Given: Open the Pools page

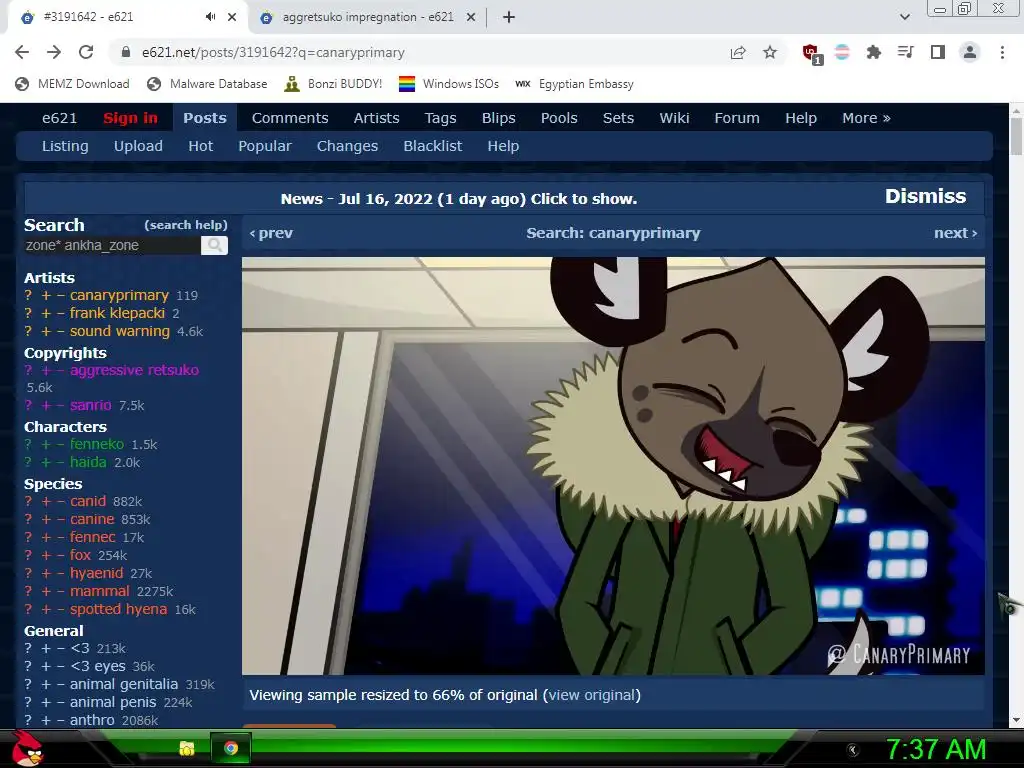Looking at the screenshot, I should 559,118.
